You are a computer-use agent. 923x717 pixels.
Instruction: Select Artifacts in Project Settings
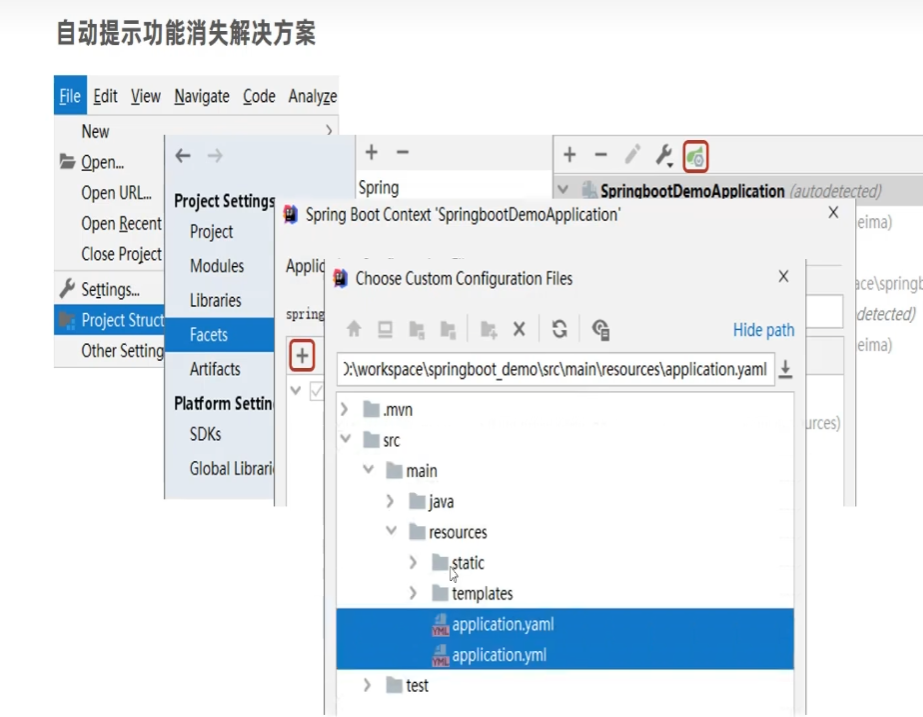[215, 369]
